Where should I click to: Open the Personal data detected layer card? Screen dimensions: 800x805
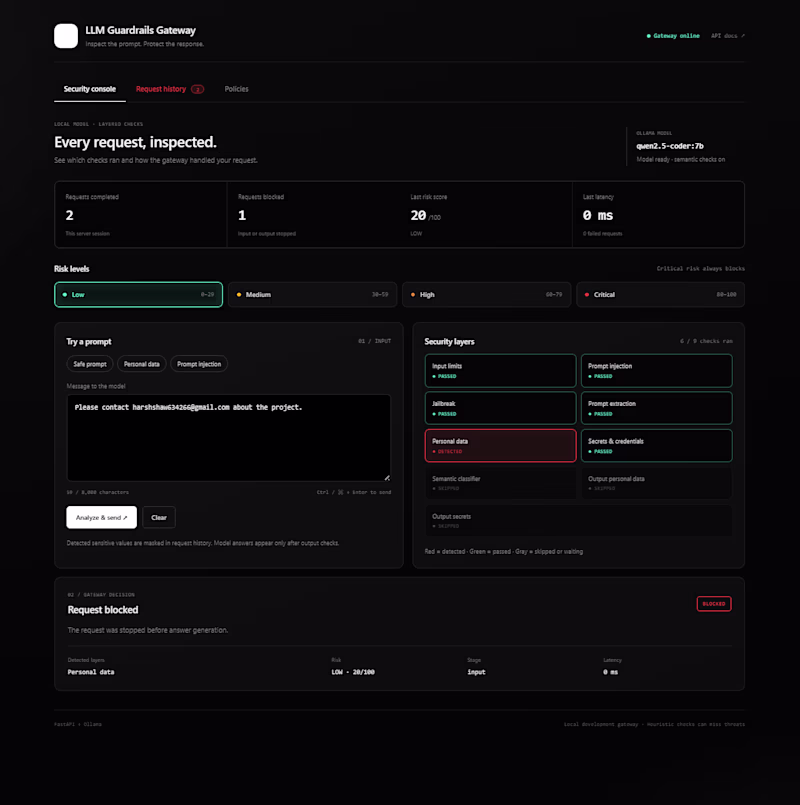click(x=501, y=446)
